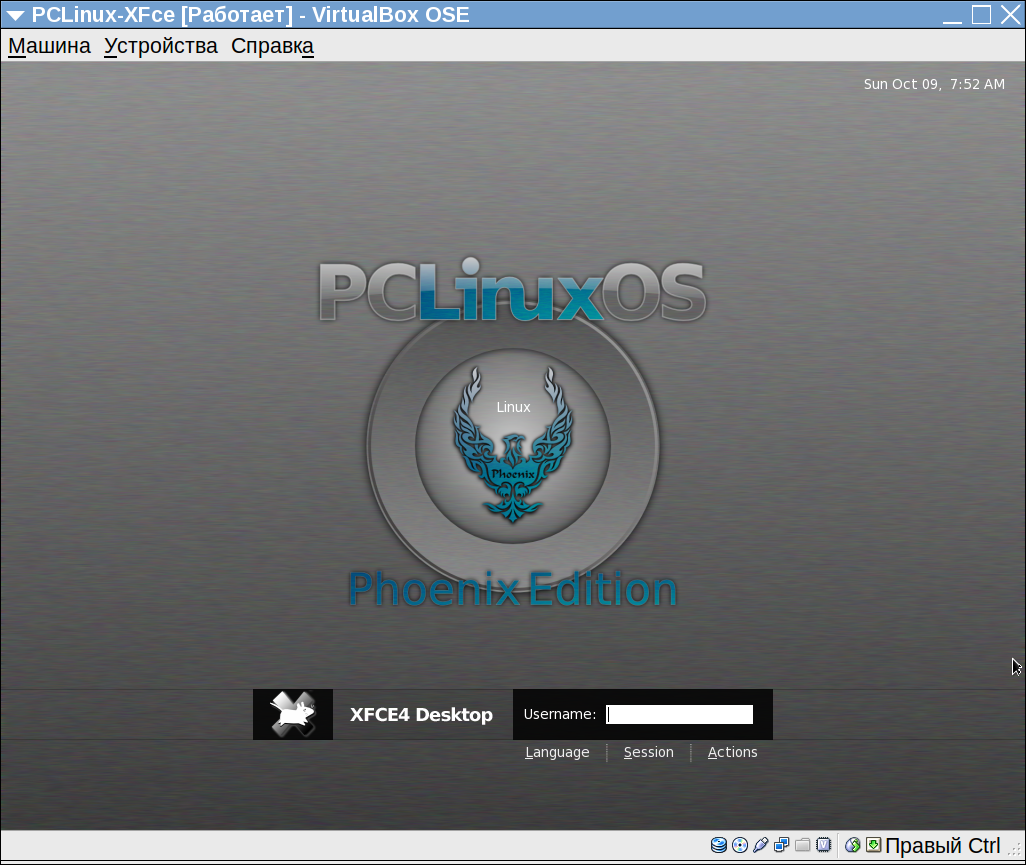Open the shared folders status icon
The height and width of the screenshot is (865, 1026).
point(802,845)
